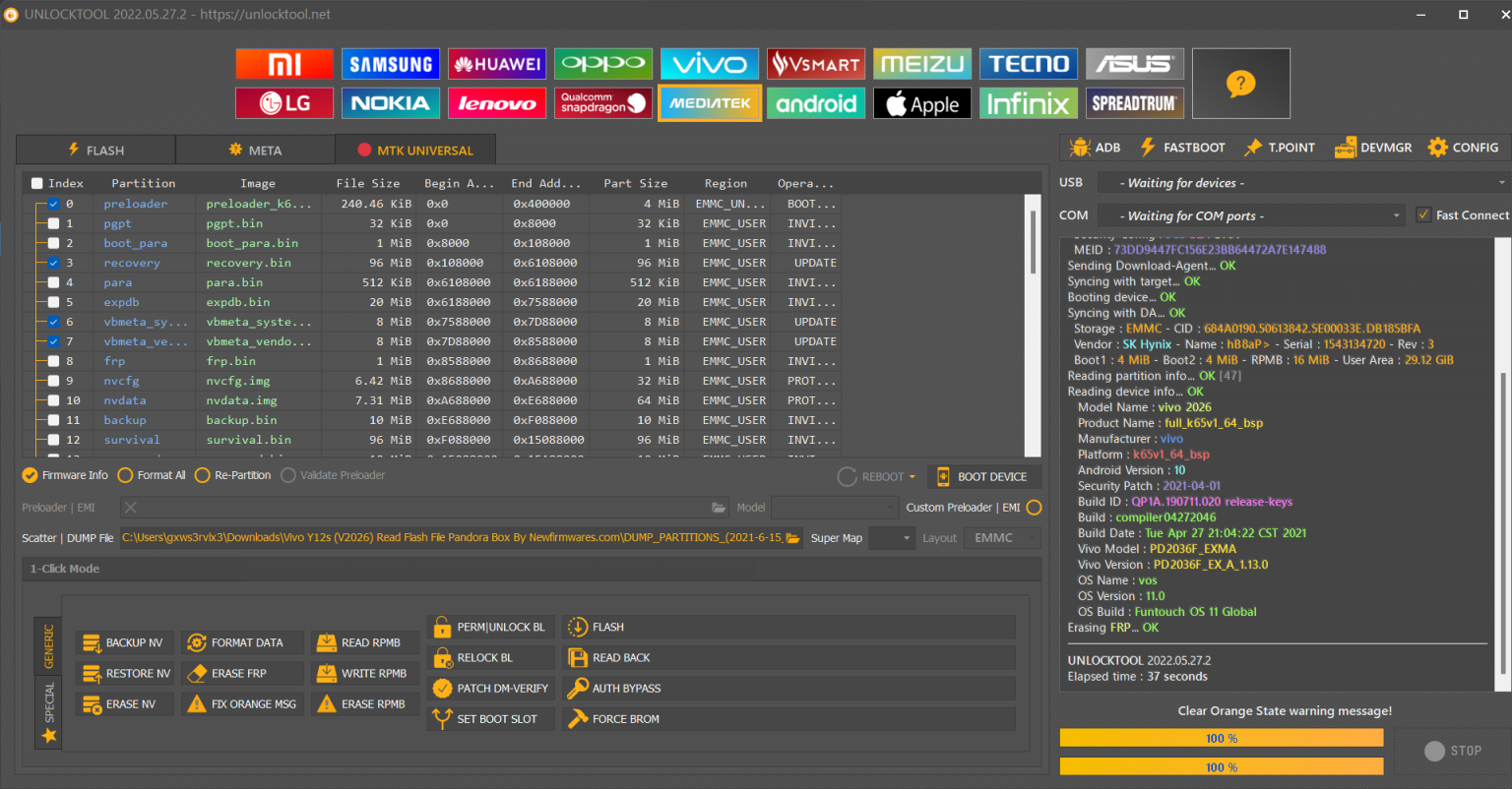Screen dimensions: 1512x789
Task: Open the FASTBOOT tool
Action: [1182, 148]
